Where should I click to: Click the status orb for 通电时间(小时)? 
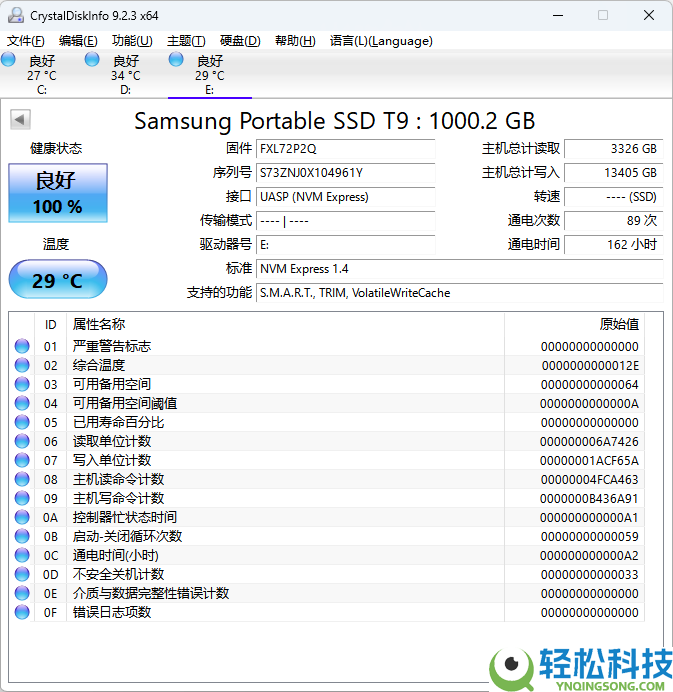pos(22,555)
